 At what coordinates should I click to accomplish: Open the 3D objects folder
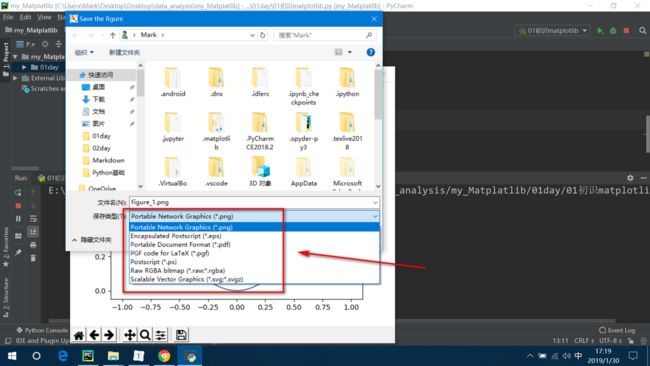(x=260, y=172)
